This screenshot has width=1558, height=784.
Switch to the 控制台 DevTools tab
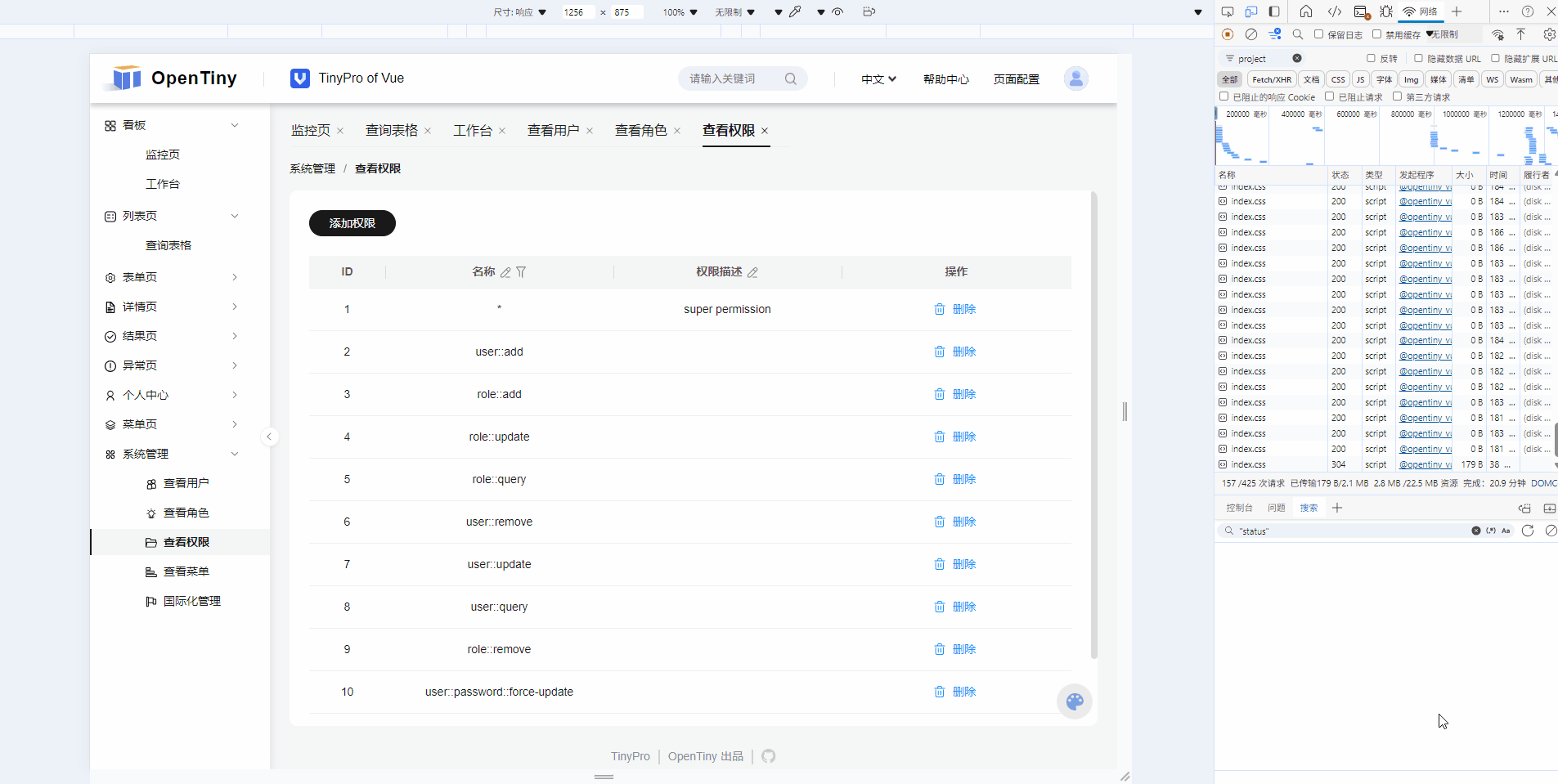1238,507
